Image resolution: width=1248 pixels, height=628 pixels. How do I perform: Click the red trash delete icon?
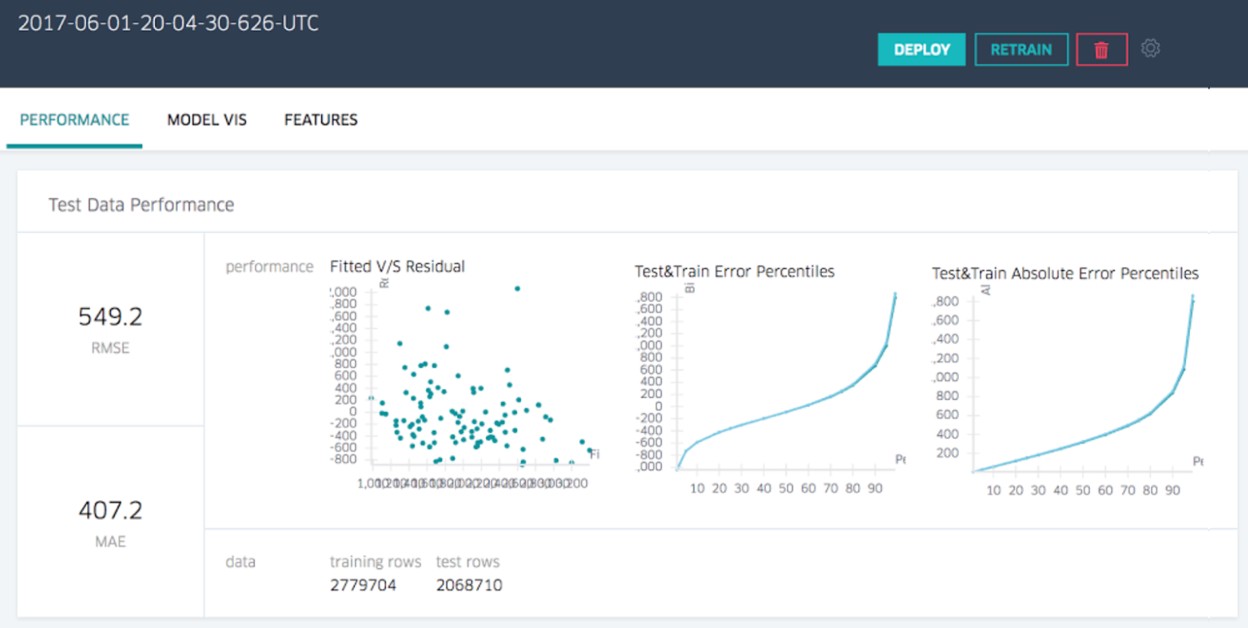pyautogui.click(x=1101, y=50)
